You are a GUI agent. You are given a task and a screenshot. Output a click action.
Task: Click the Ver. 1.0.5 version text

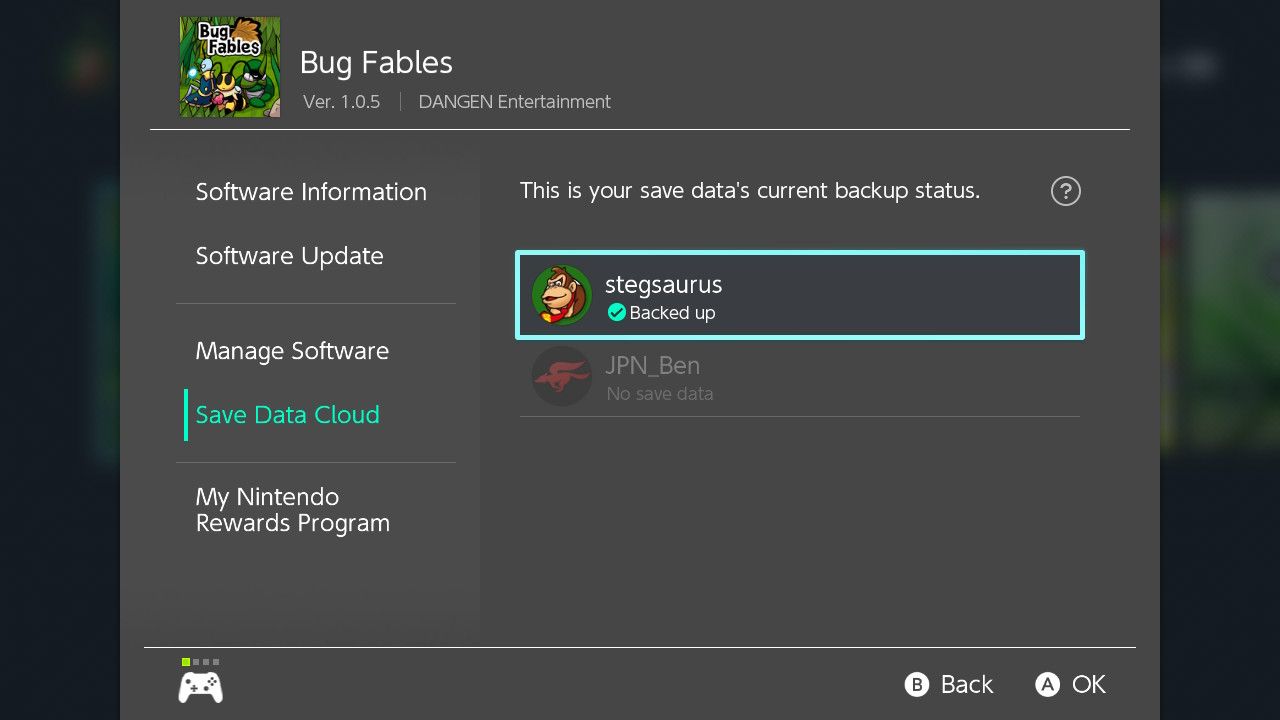341,102
